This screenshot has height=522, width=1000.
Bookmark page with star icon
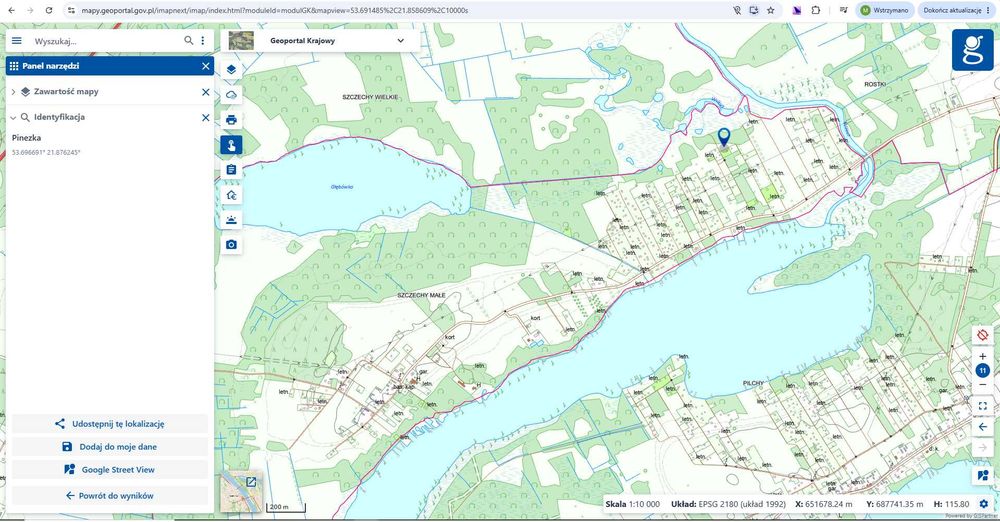770,10
